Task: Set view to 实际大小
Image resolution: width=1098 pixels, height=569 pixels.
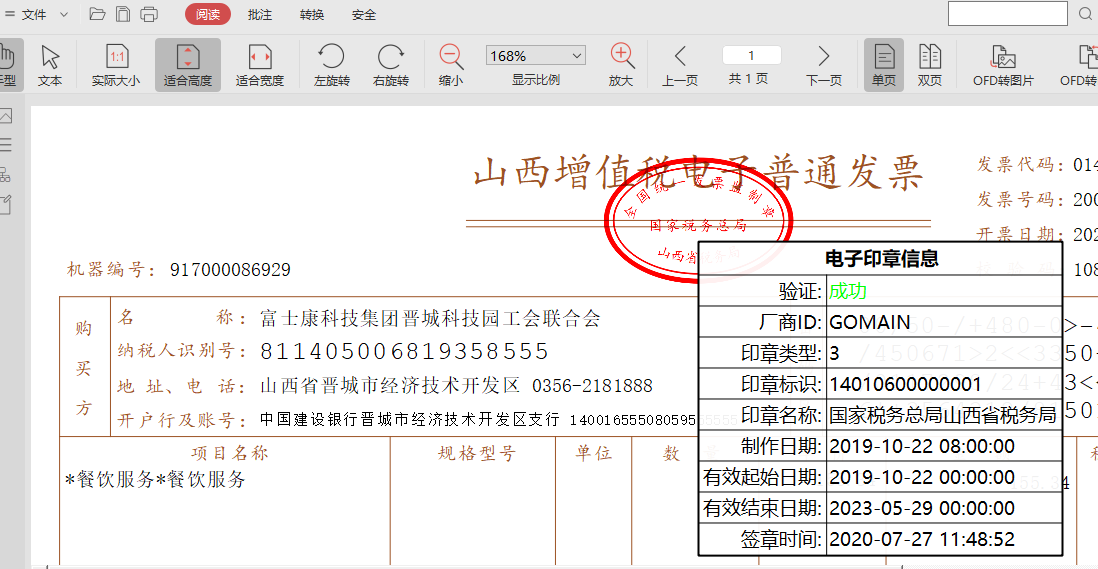Action: click(x=116, y=64)
